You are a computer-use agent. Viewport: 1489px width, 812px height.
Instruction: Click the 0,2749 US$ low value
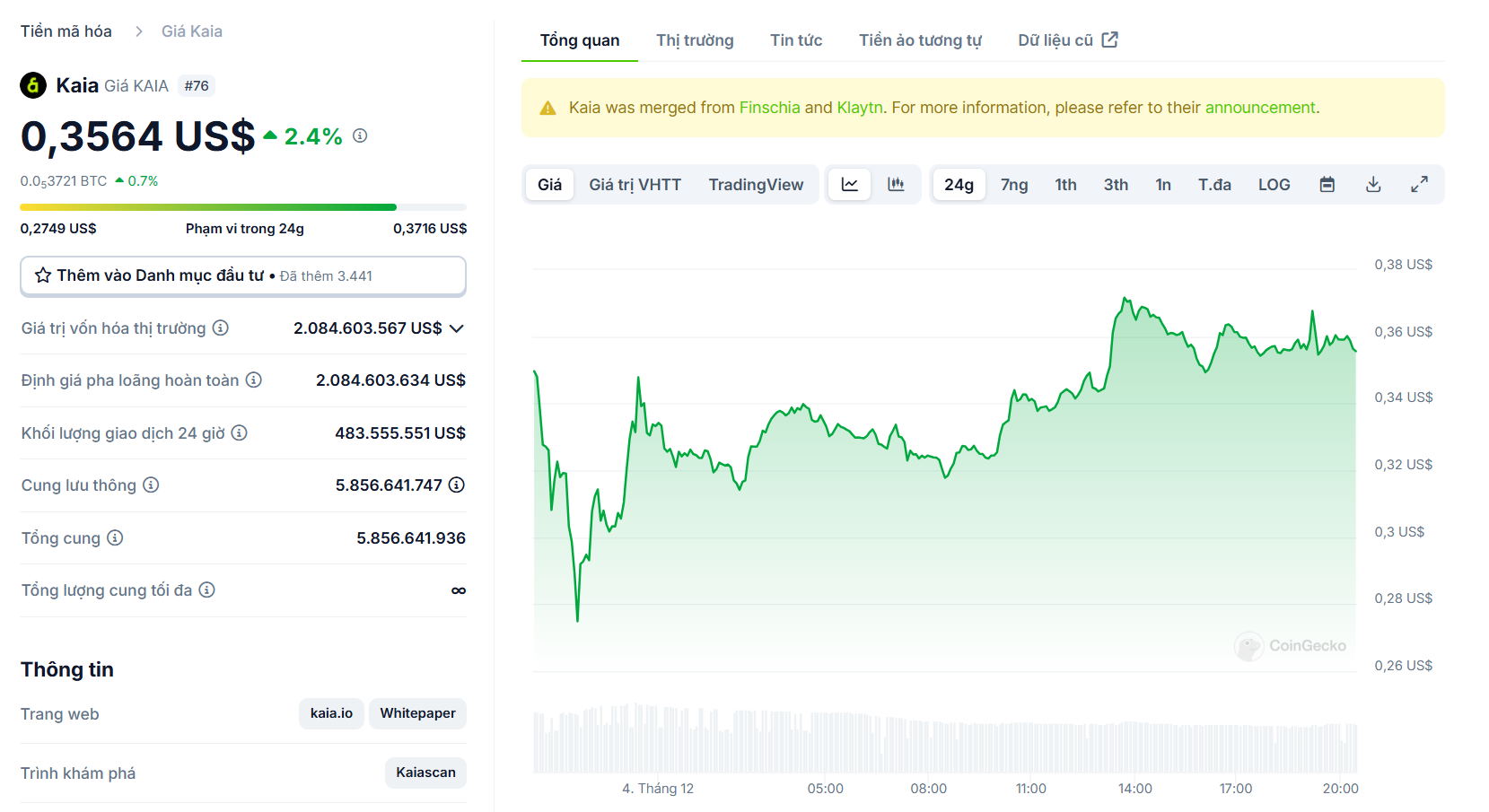click(58, 229)
